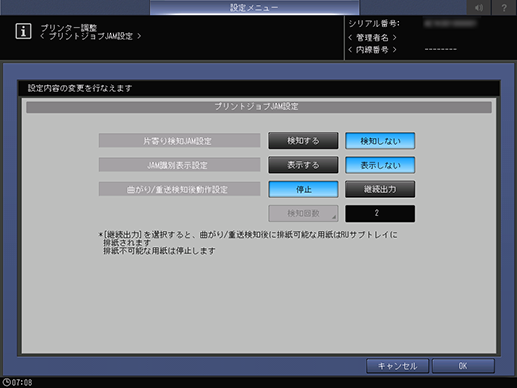This screenshot has height=388, width=517.
Task: Click the プリンター調整 breadcrumb title
Action: point(68,28)
